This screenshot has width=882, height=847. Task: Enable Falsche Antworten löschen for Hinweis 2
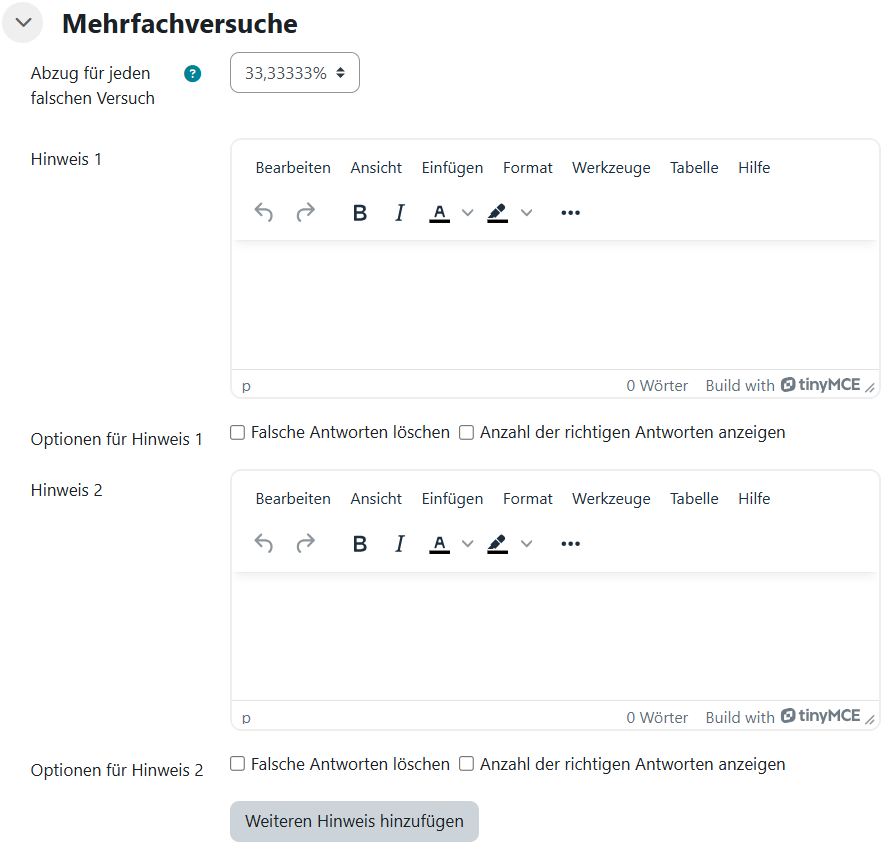[x=238, y=764]
